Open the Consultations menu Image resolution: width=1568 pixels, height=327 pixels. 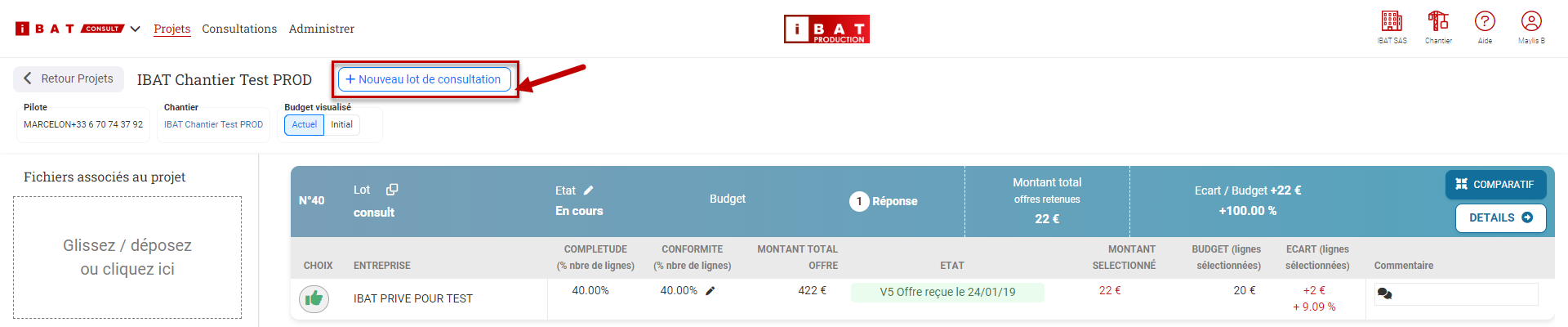tap(239, 29)
